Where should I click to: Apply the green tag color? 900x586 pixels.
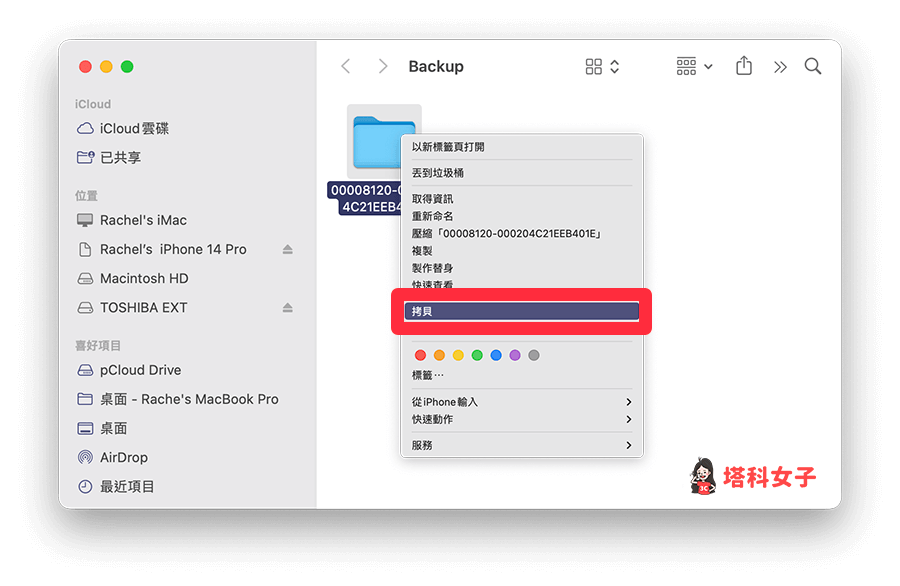click(x=477, y=355)
